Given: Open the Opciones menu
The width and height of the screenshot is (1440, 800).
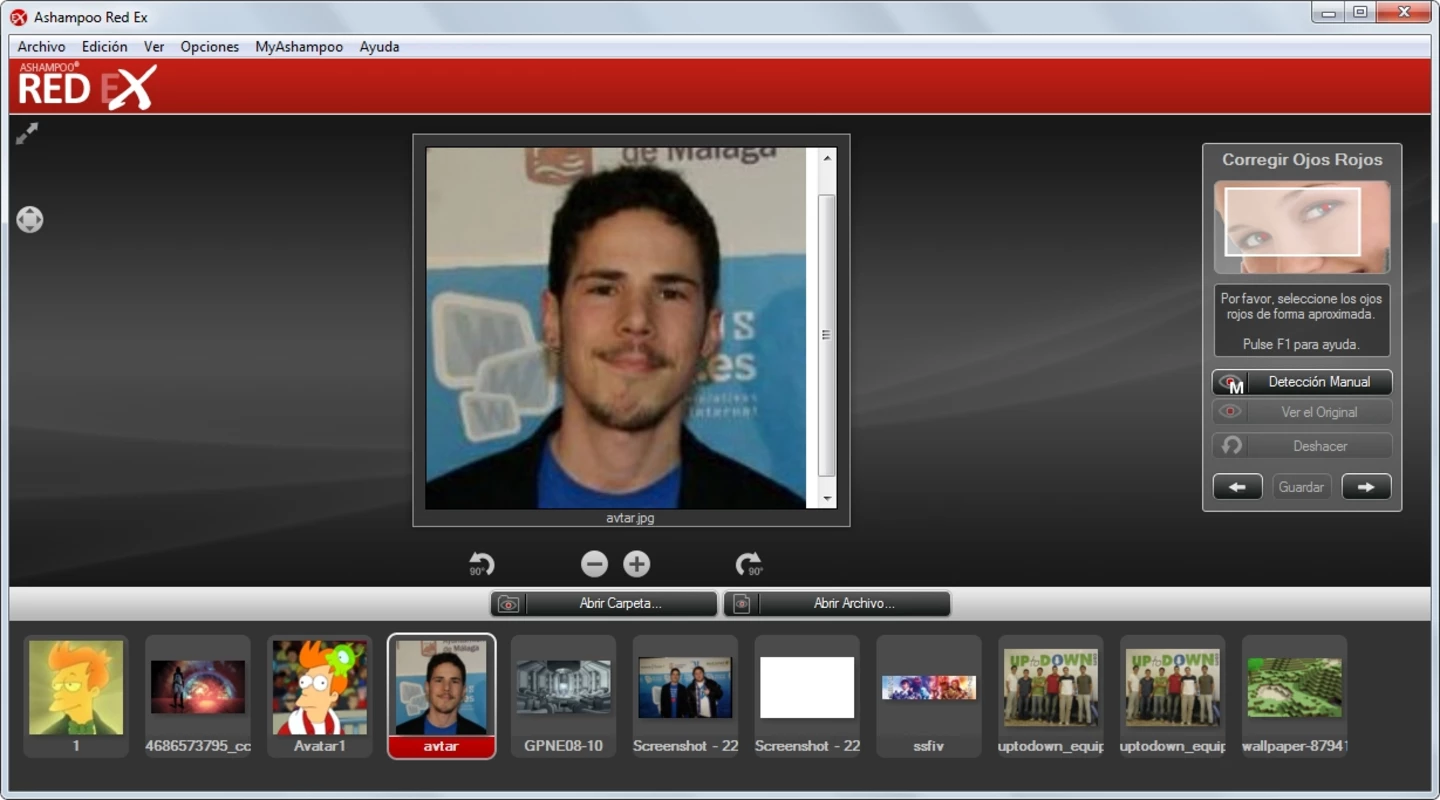Looking at the screenshot, I should (x=210, y=47).
